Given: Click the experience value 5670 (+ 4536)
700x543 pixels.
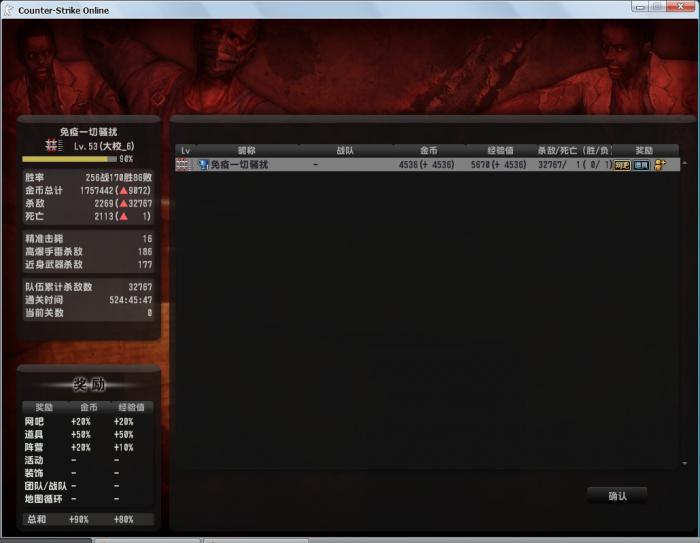Looking at the screenshot, I should pos(499,165).
